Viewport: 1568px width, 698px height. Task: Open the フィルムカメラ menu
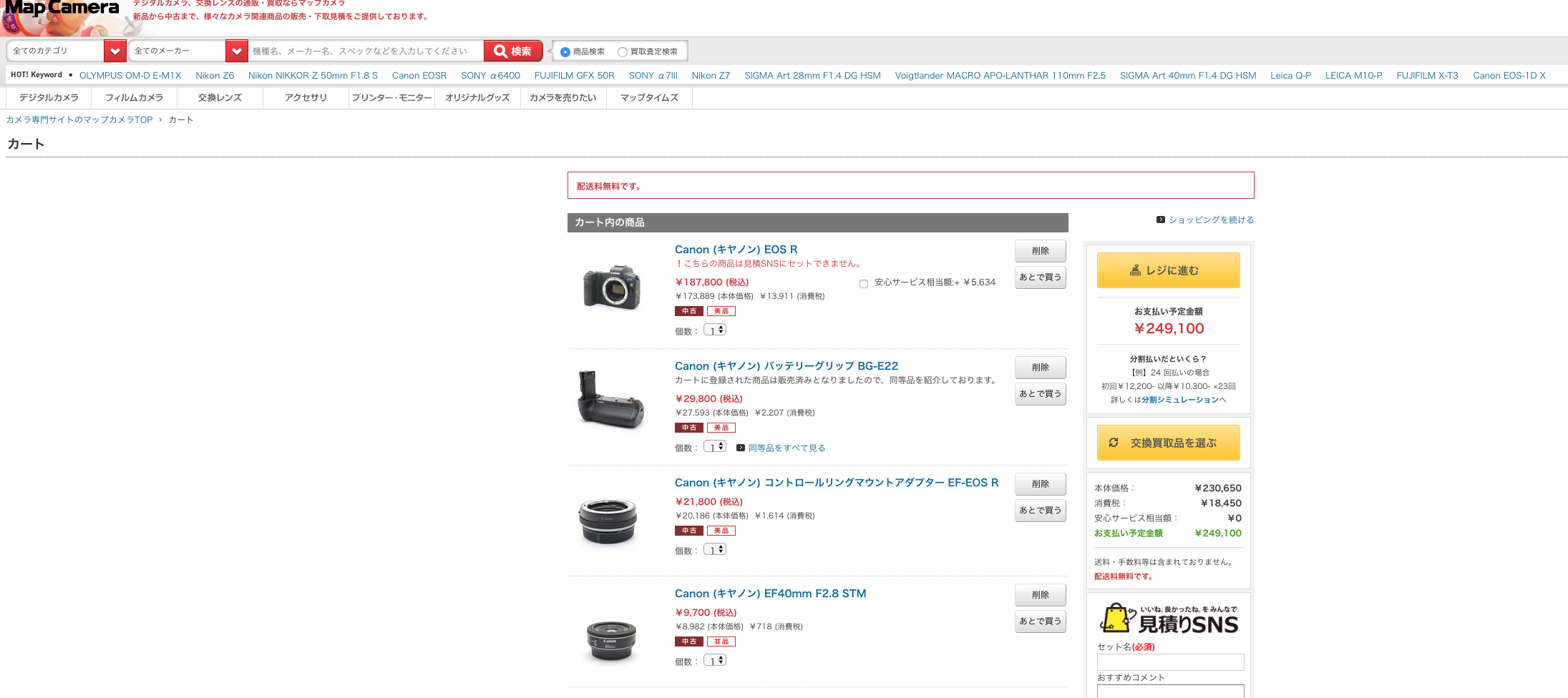(x=135, y=98)
